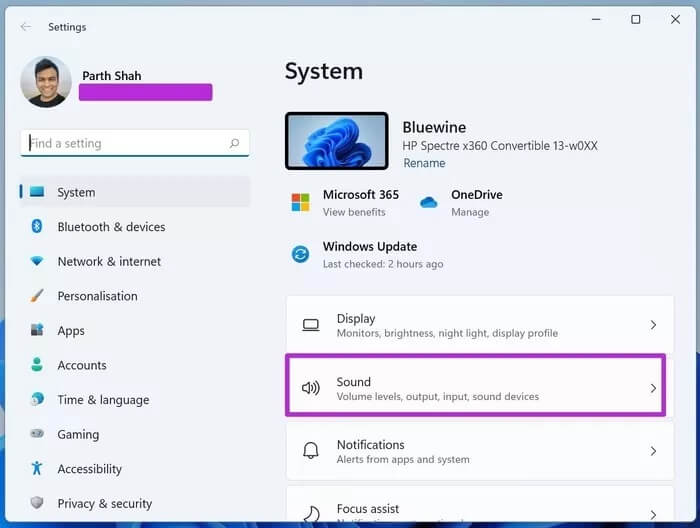Open the Notifications settings row
Image resolution: width=700 pixels, height=528 pixels.
coord(480,451)
